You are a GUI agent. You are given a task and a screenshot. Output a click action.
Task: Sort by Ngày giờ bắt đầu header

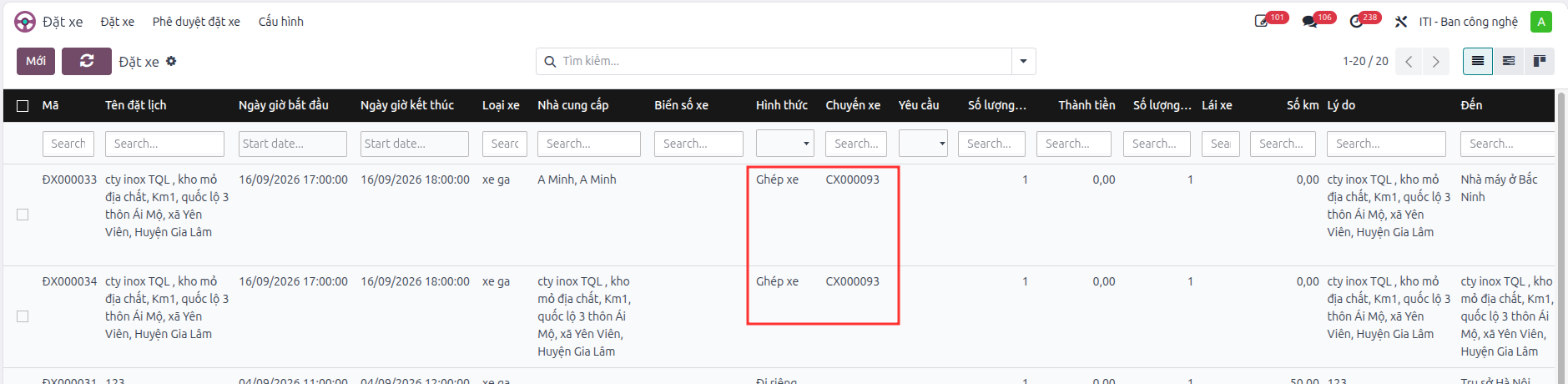284,105
